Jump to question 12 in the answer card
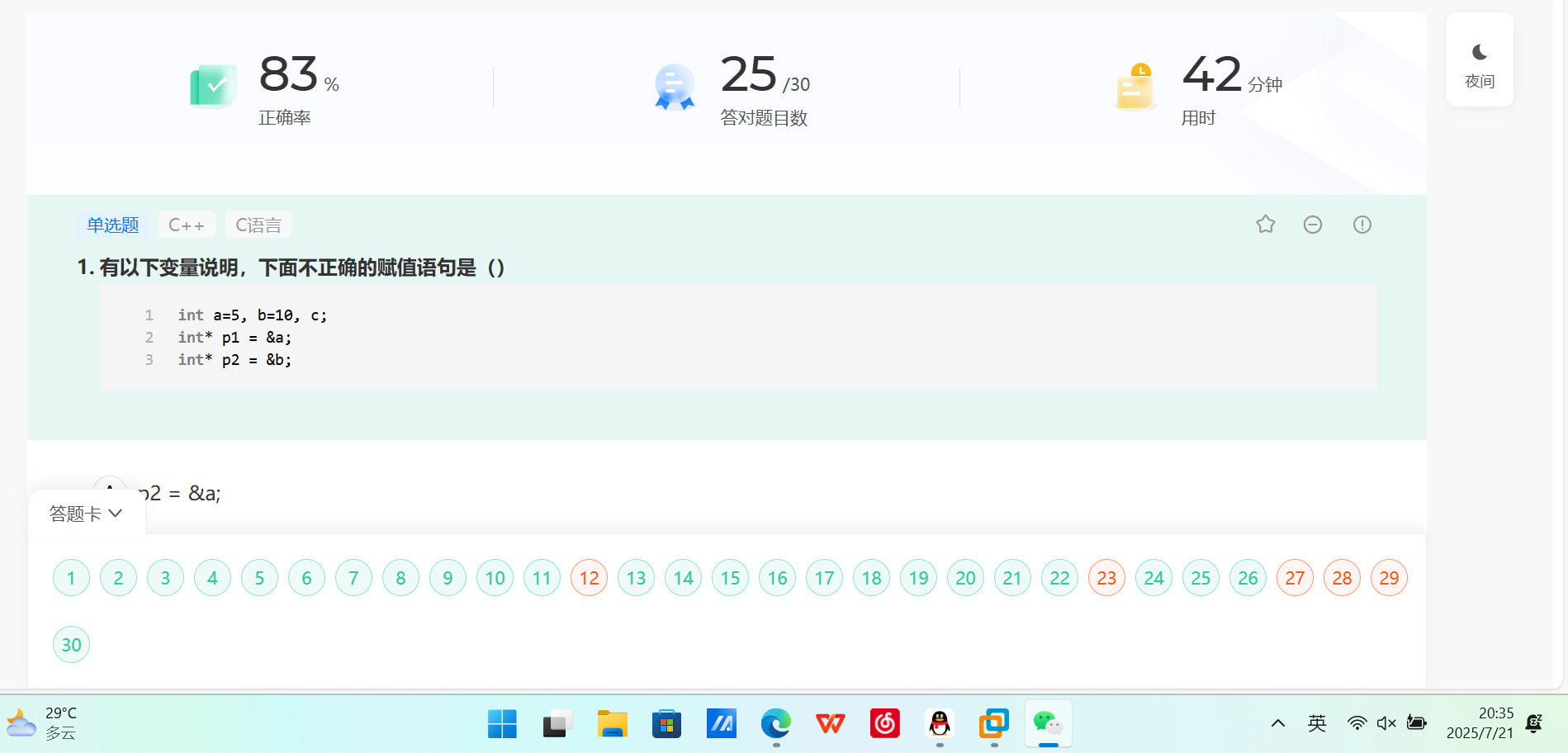The width and height of the screenshot is (1568, 753). 589,577
